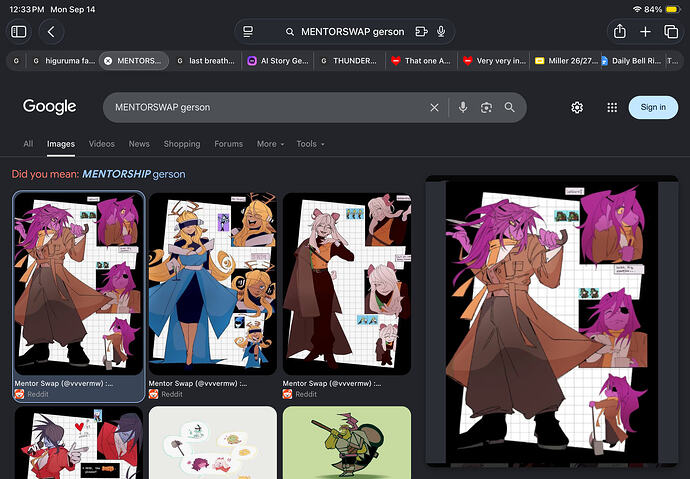
Task: Tap the address bar magnifier icon
Action: click(x=290, y=32)
